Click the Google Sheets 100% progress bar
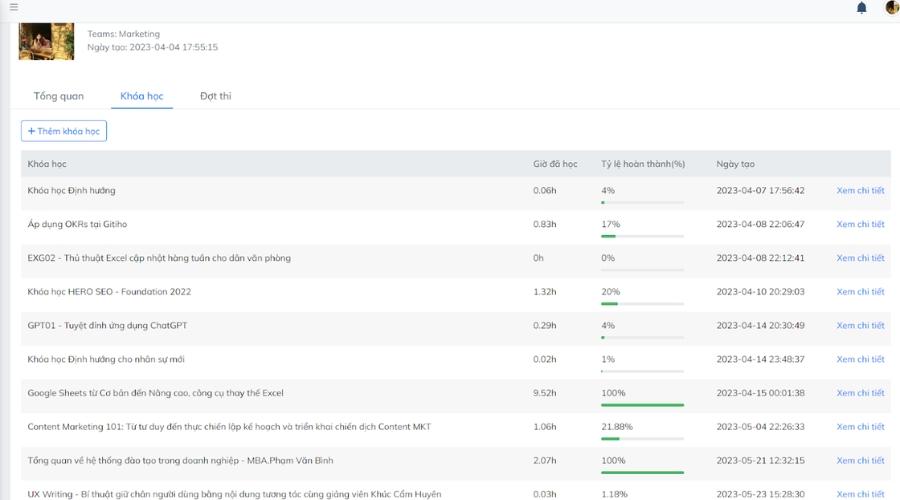The image size is (900, 500). click(x=642, y=405)
